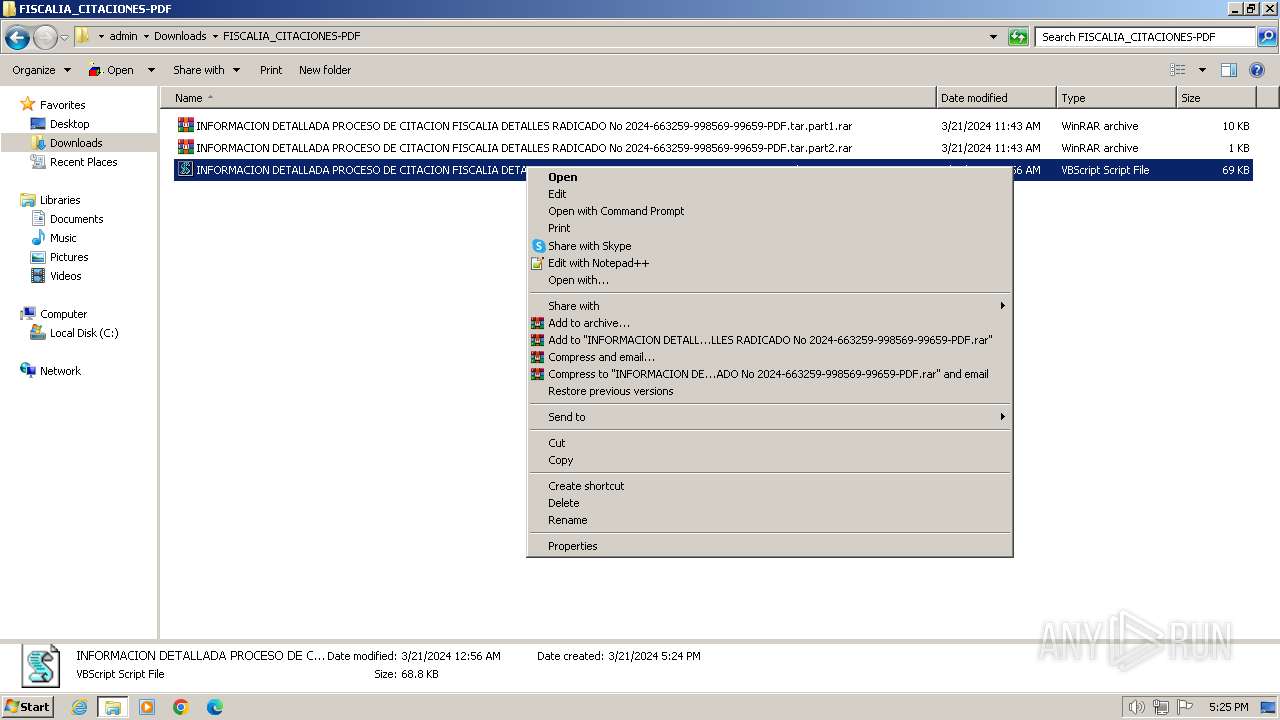This screenshot has height=720, width=1280.
Task: Click the Start button on taskbar
Action: click(x=28, y=707)
